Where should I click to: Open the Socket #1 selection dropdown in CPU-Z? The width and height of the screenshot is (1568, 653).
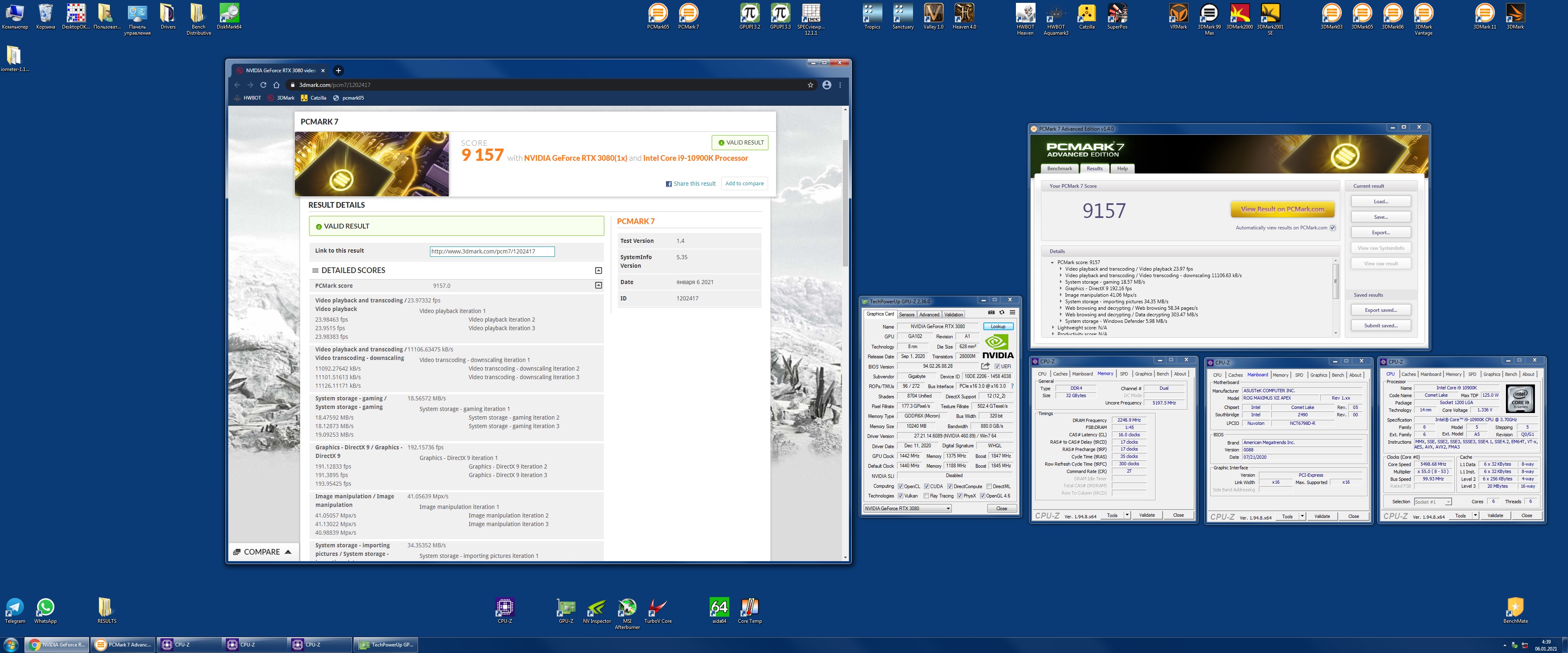click(1433, 502)
